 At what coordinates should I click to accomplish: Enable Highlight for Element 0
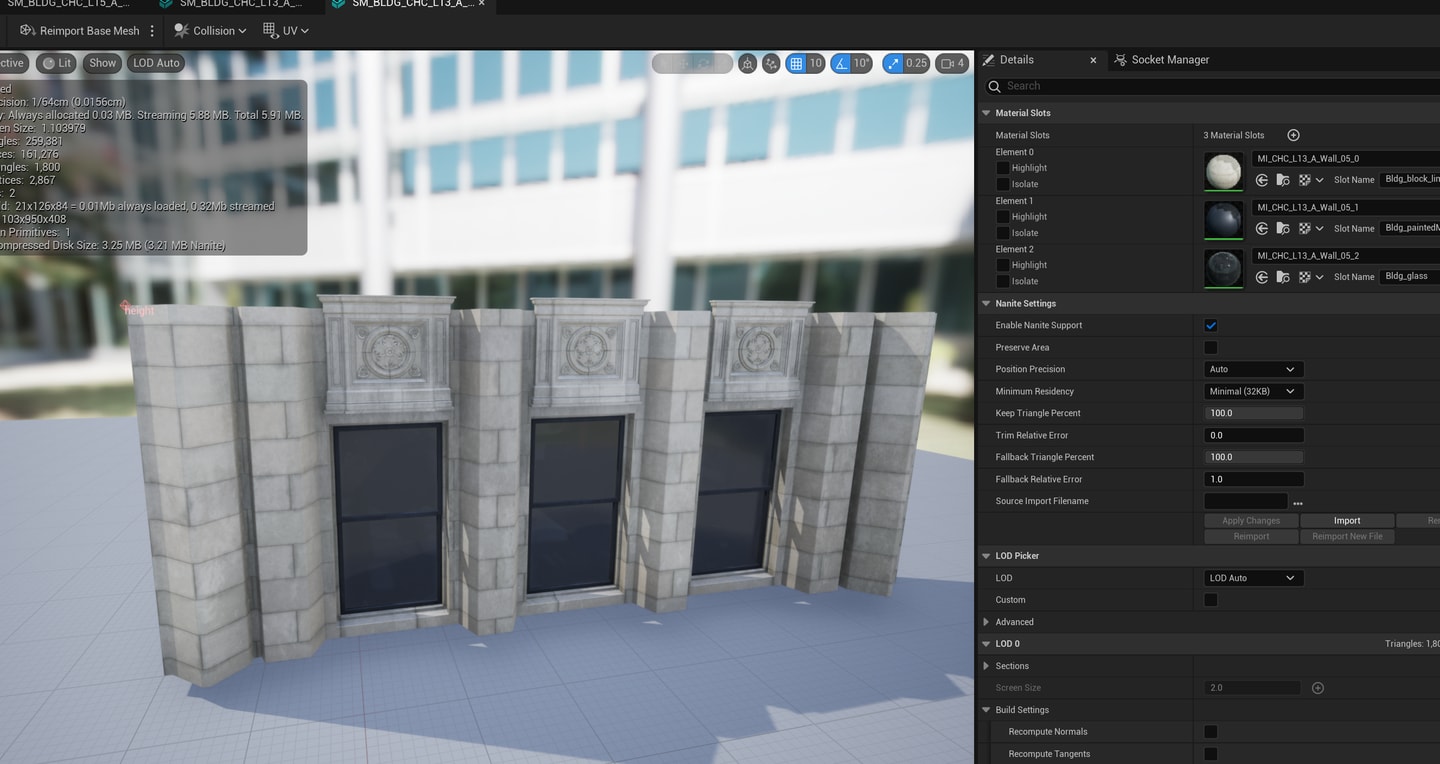click(x=1003, y=168)
